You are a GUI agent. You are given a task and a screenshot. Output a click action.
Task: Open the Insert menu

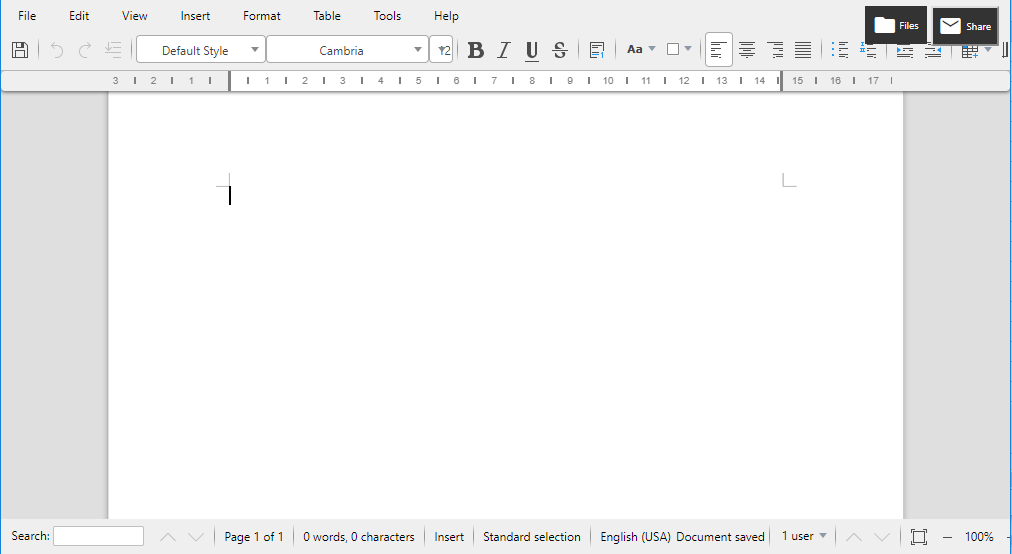pyautogui.click(x=195, y=16)
